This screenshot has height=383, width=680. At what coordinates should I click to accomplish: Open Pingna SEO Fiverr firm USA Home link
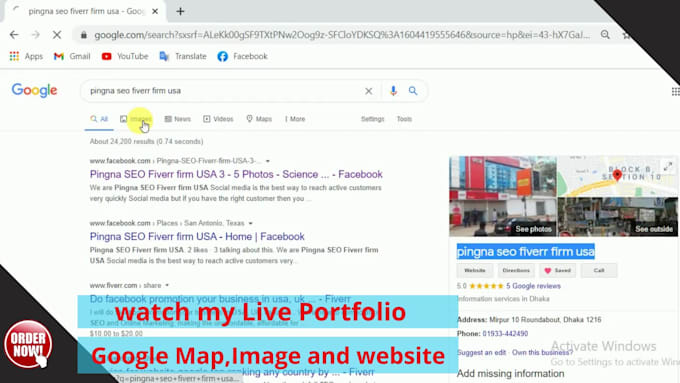(197, 237)
